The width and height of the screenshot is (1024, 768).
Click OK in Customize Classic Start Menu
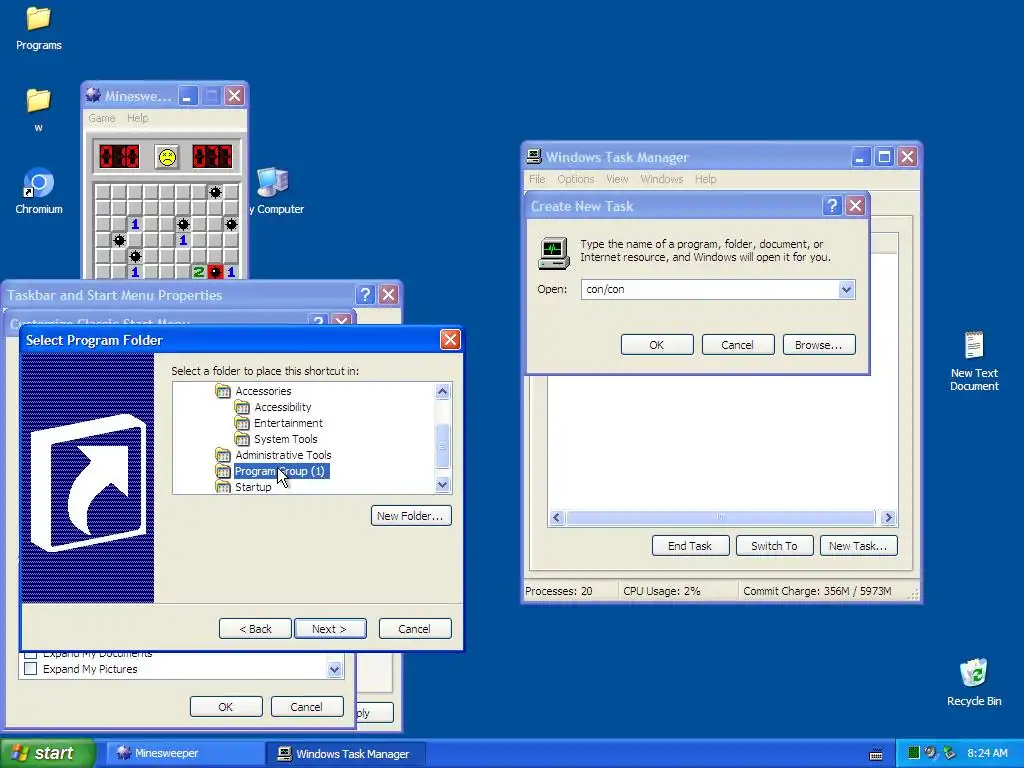(x=226, y=707)
